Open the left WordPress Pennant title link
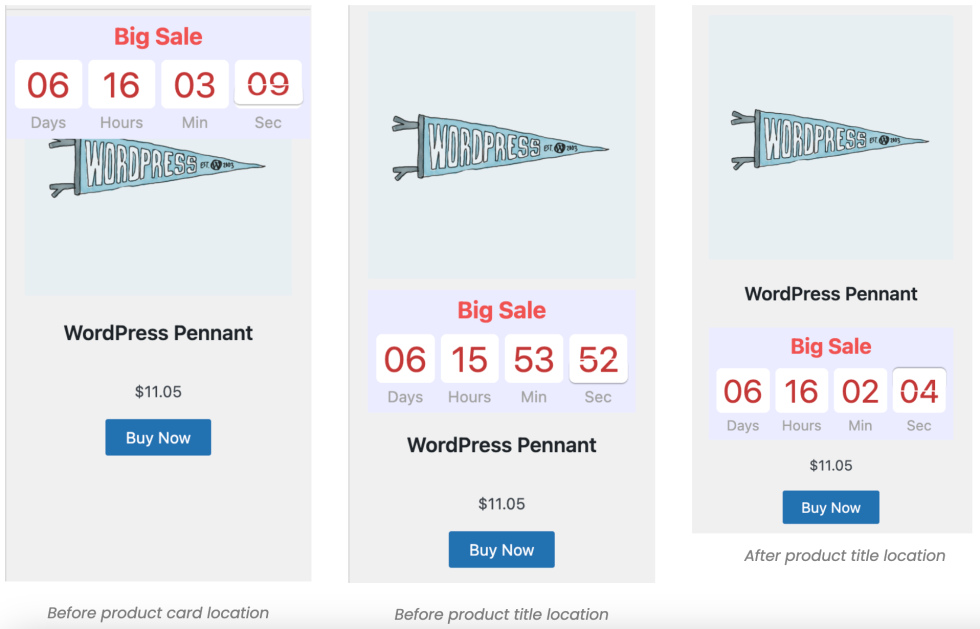980x629 pixels. click(158, 333)
